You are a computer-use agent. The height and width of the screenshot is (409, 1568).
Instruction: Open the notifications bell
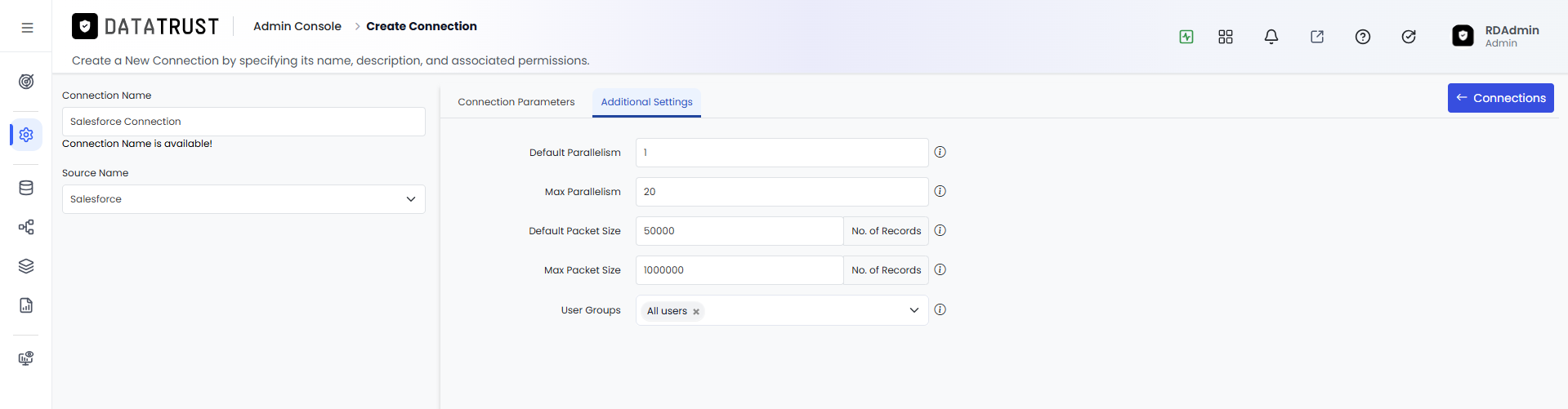1271,37
